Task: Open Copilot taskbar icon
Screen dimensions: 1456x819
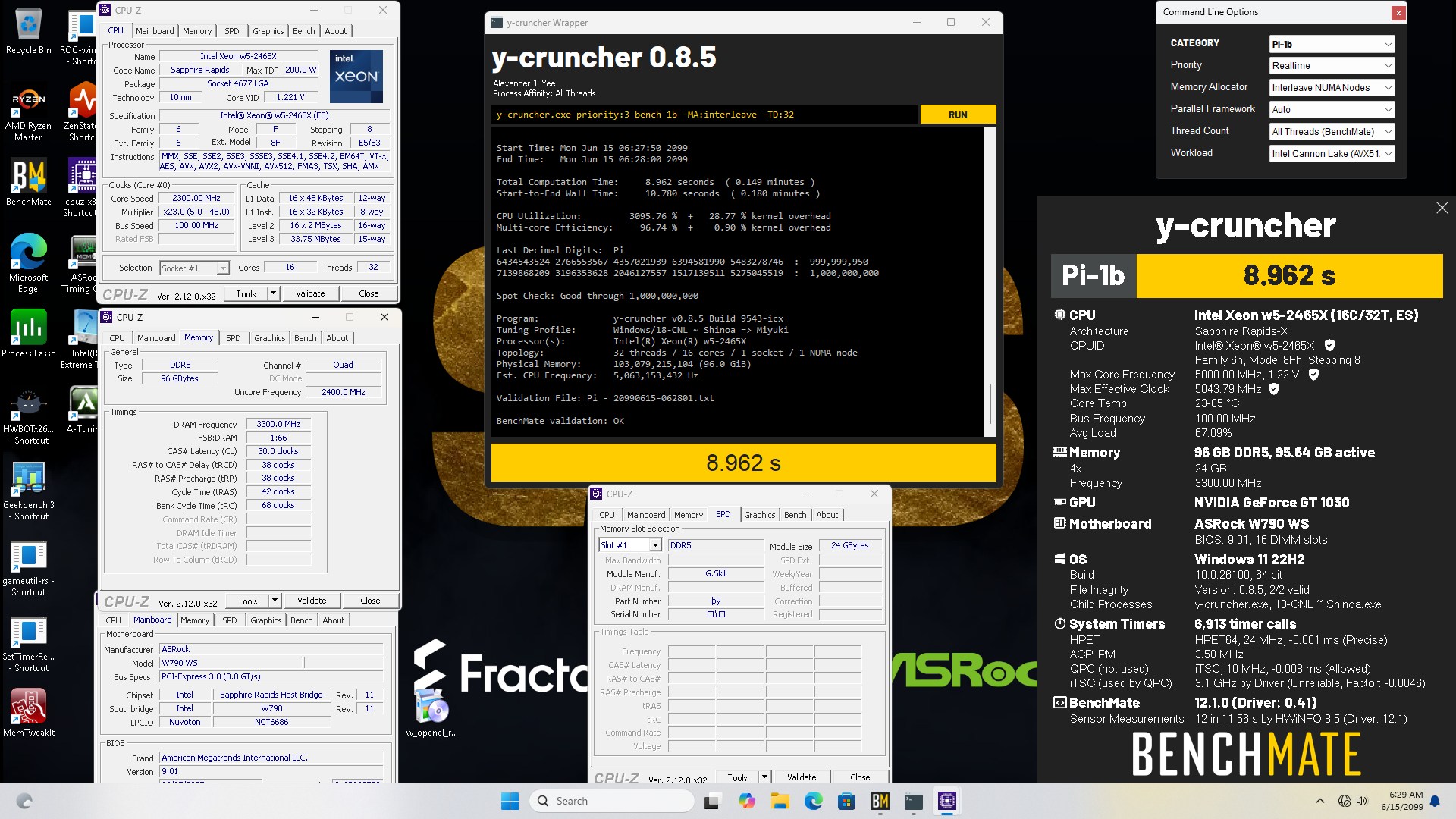Action: click(747, 801)
